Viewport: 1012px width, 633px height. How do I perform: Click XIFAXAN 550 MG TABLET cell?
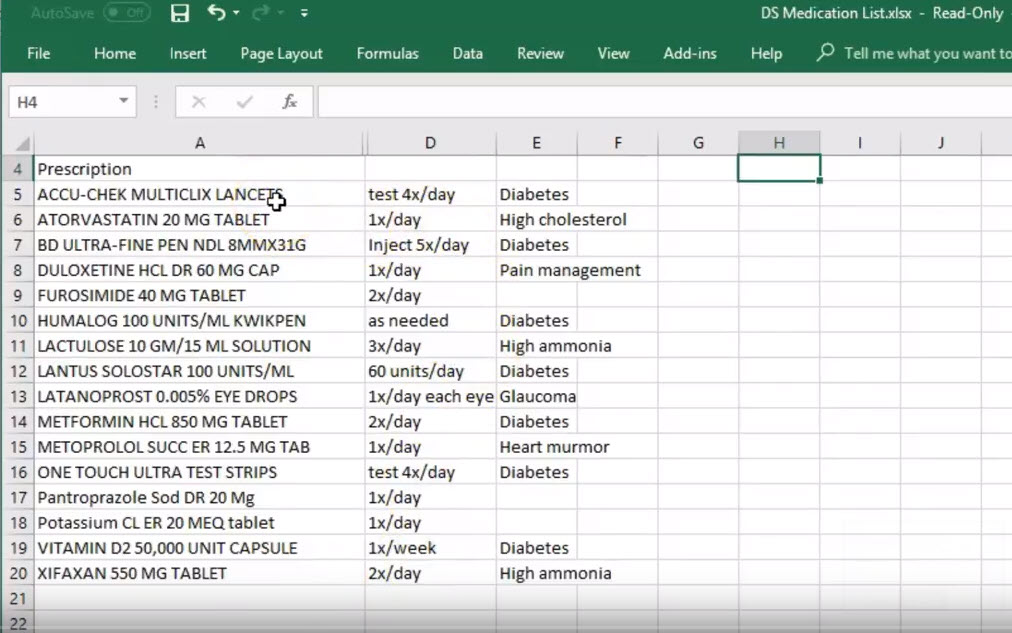tap(199, 573)
